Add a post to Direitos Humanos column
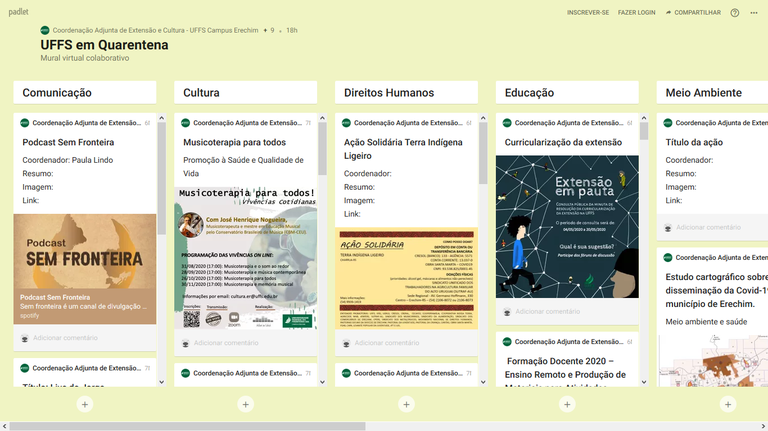Screen dimensions: 768x431 click(406, 405)
